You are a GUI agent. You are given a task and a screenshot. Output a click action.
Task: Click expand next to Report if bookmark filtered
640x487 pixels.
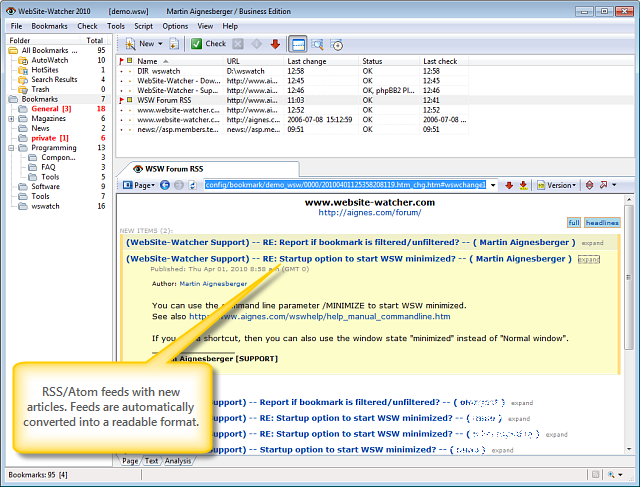tap(592, 243)
